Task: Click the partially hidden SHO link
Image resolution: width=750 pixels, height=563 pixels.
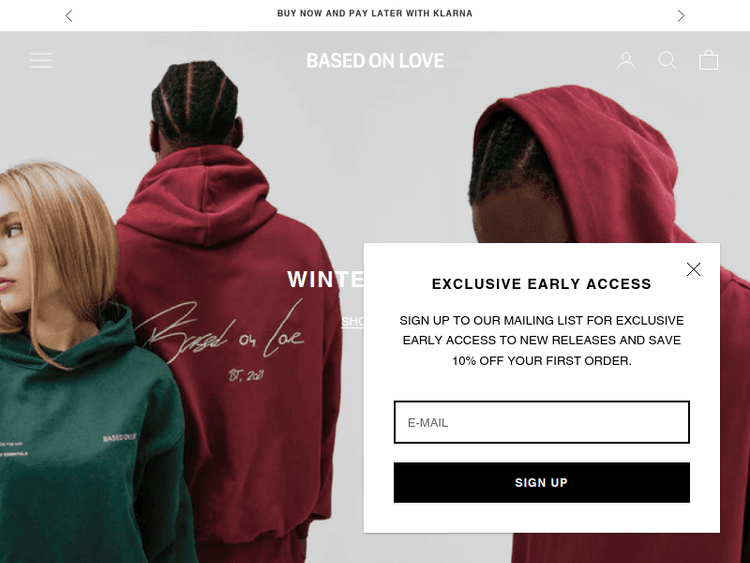Action: click(353, 321)
